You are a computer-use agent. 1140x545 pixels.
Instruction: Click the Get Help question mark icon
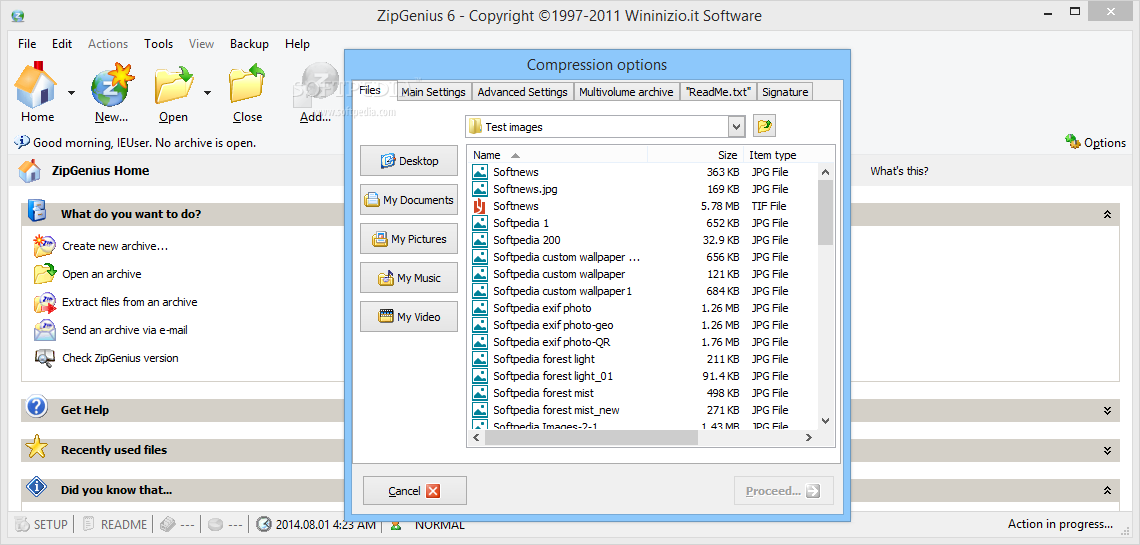pos(36,407)
